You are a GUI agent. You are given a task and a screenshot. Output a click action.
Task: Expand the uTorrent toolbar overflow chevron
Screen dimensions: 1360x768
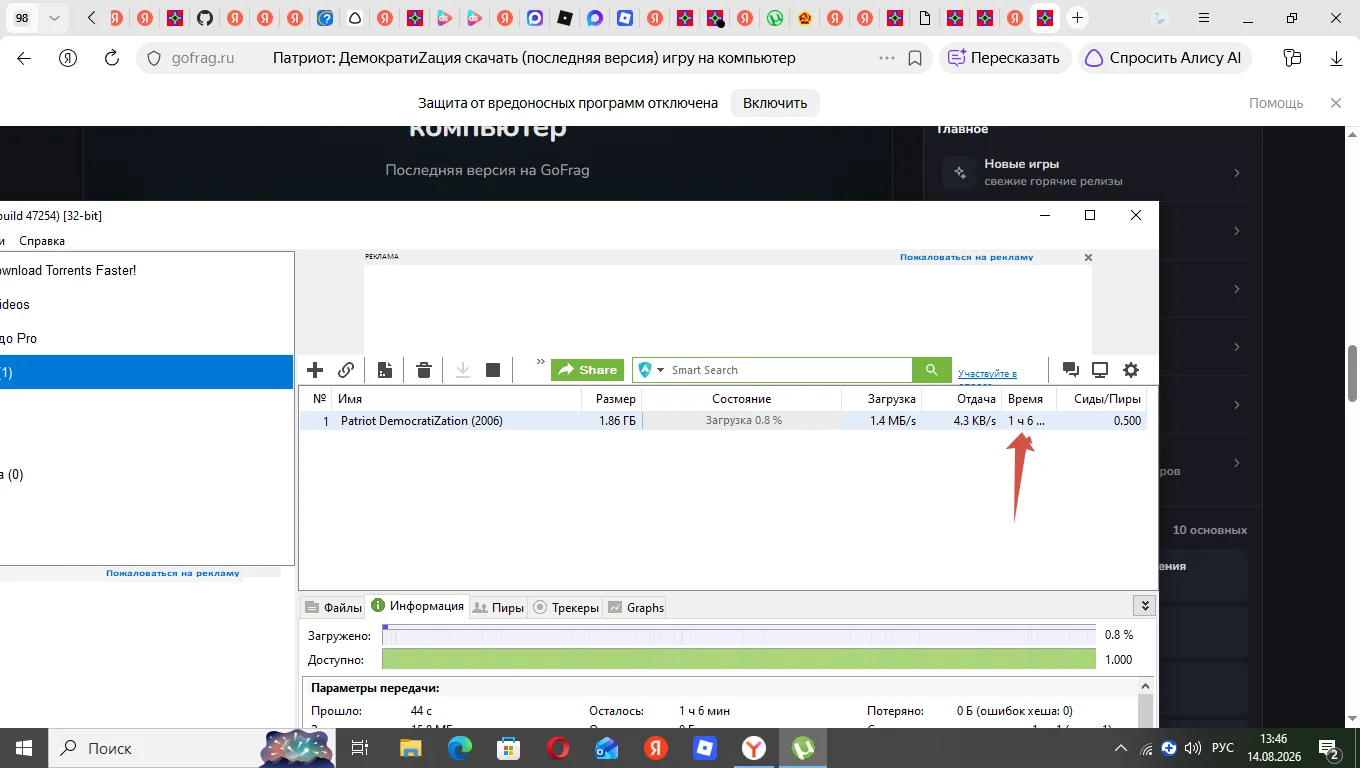pyautogui.click(x=541, y=363)
